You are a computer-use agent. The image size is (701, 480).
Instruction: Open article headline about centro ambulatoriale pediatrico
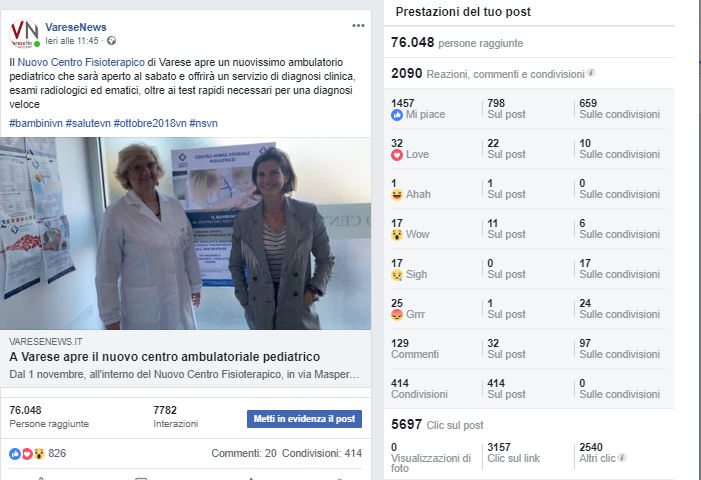[165, 357]
